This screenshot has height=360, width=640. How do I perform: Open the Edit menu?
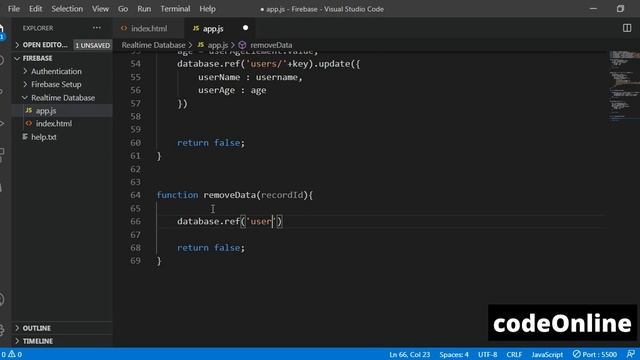click(x=36, y=9)
